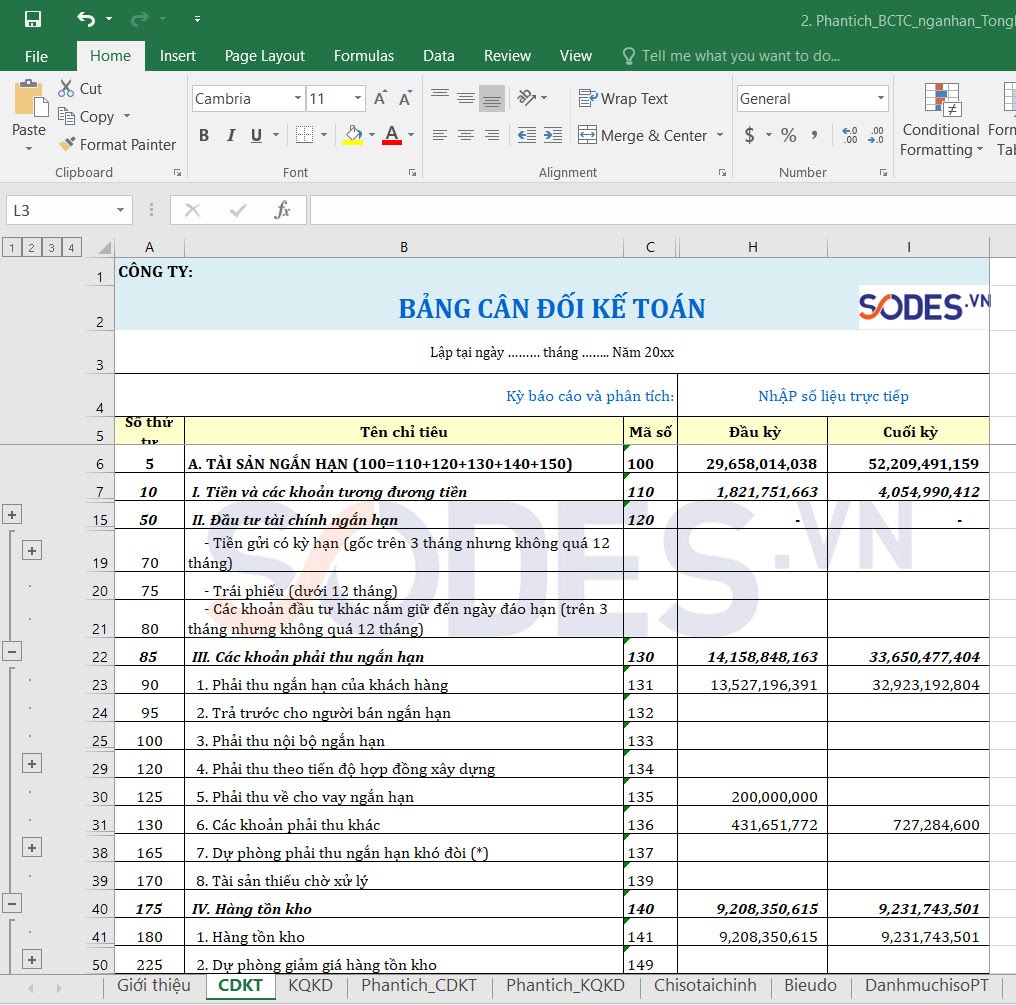Click the Save icon in title bar
This screenshot has width=1016, height=1005.
click(x=33, y=19)
